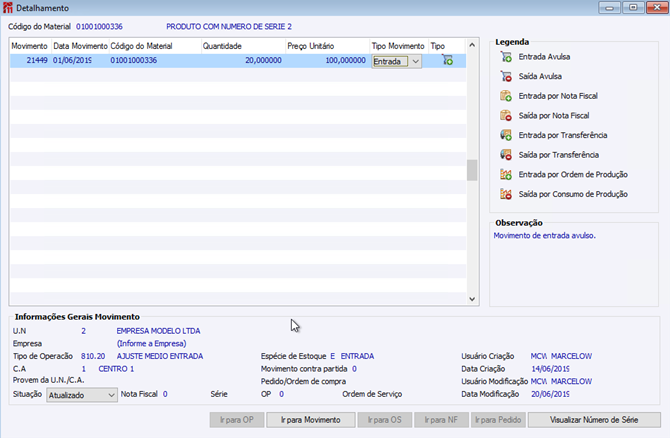
Task: Click the Espécie de Estoque ENTRADA value
Action: (x=357, y=356)
